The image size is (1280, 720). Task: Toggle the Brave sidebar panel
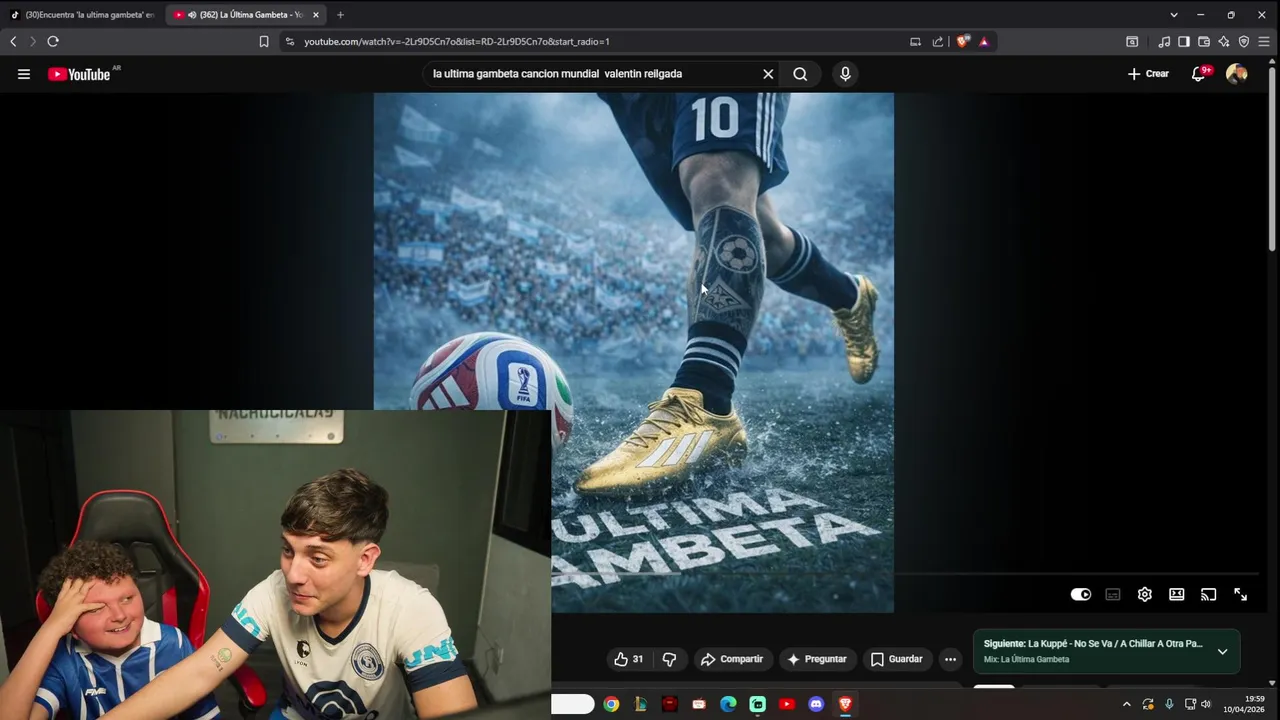point(1184,42)
